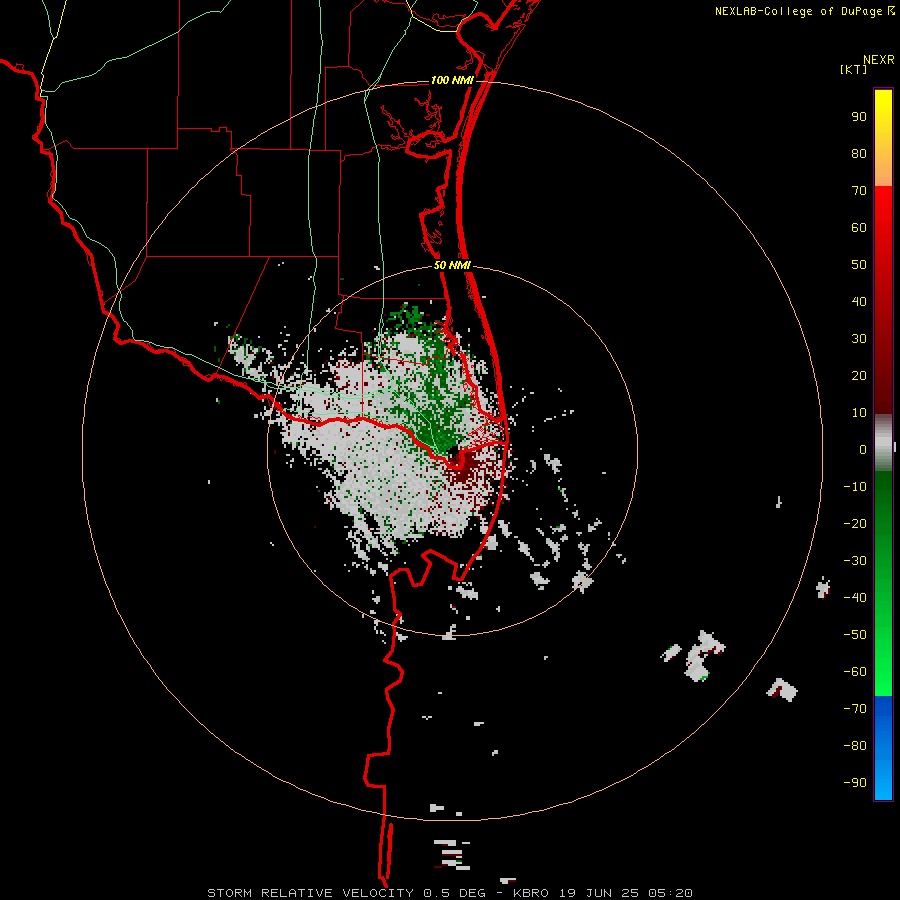Click the NEXR label above the color scale
Screen dimensions: 900x900
click(879, 60)
